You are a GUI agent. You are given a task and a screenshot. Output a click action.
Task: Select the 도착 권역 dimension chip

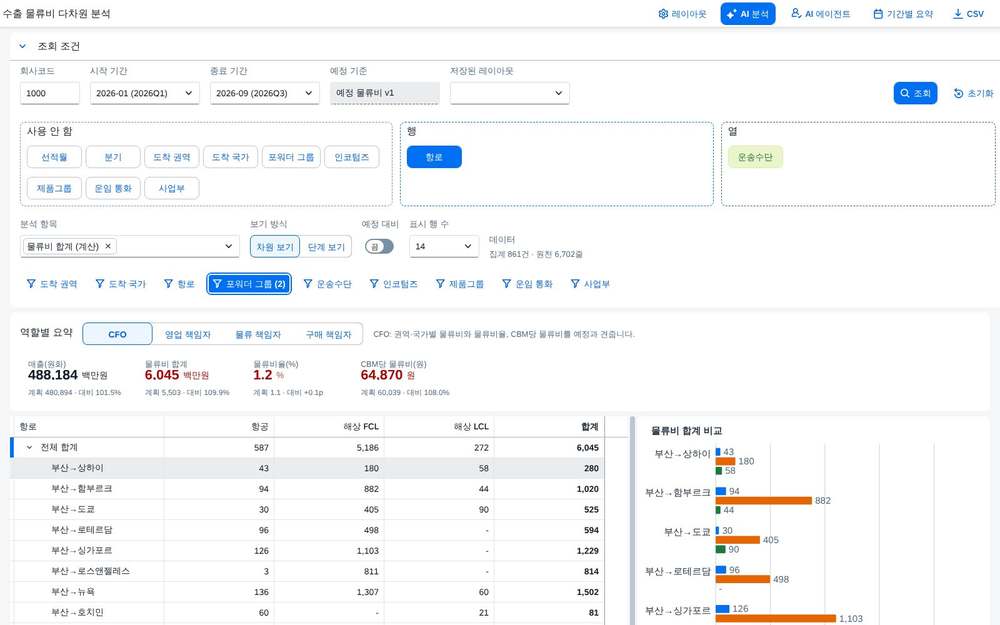coord(172,157)
